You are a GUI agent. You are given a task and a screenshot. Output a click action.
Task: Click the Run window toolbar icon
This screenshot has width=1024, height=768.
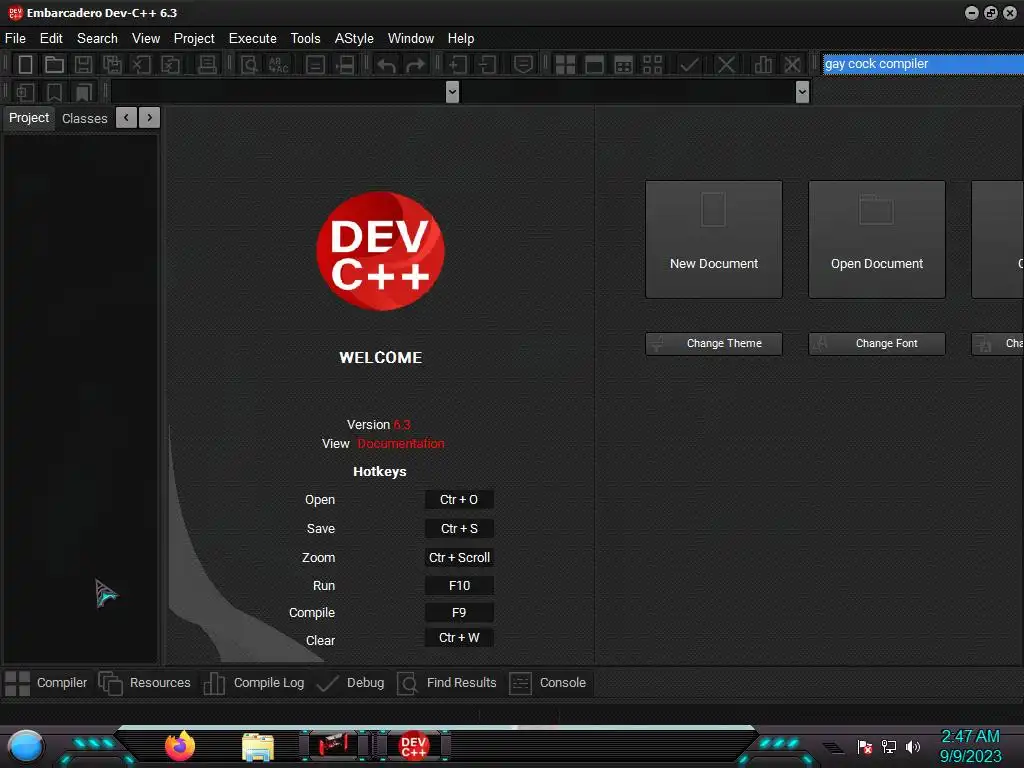594,64
